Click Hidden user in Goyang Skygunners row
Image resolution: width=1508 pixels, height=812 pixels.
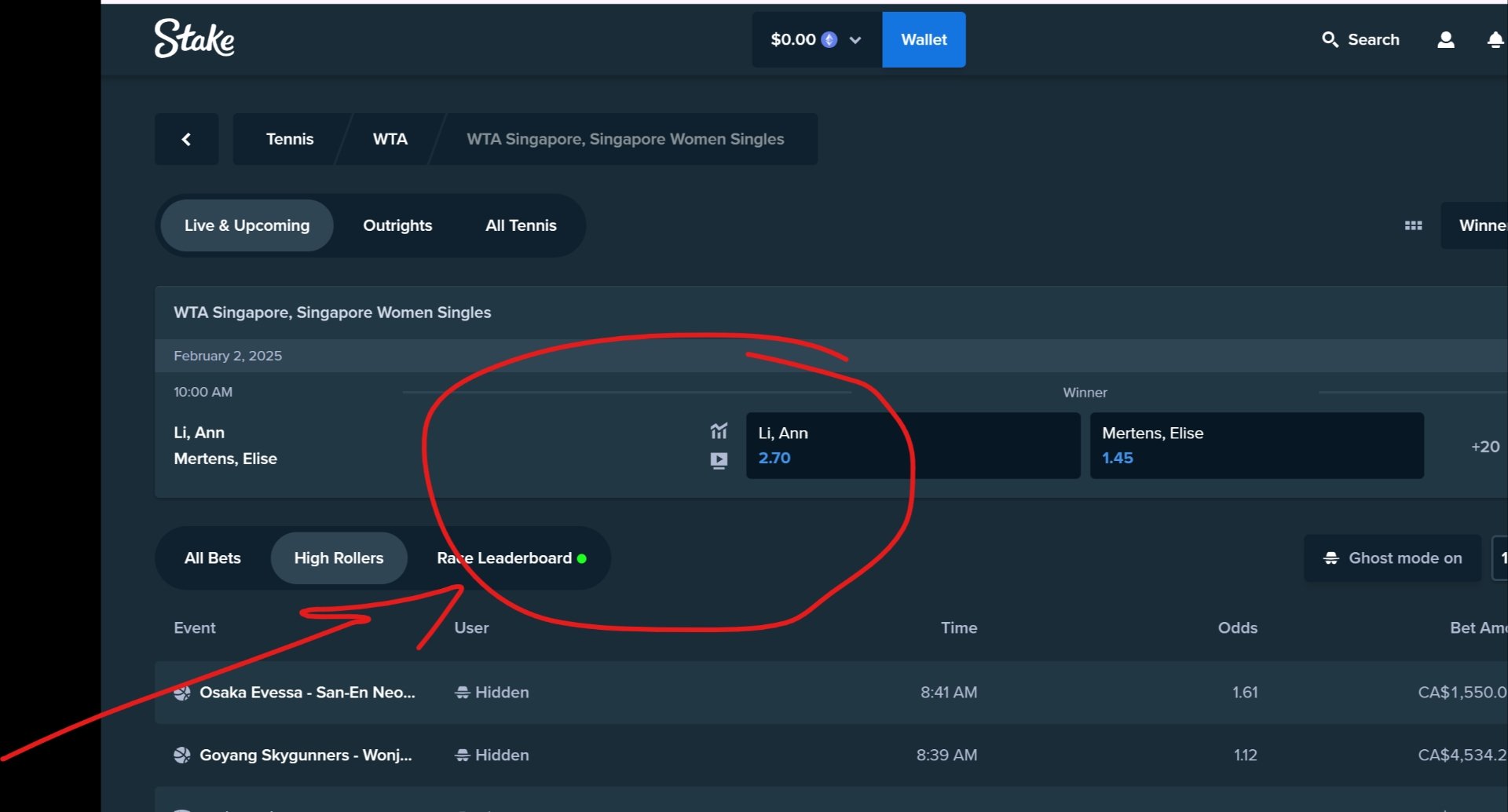[492, 755]
